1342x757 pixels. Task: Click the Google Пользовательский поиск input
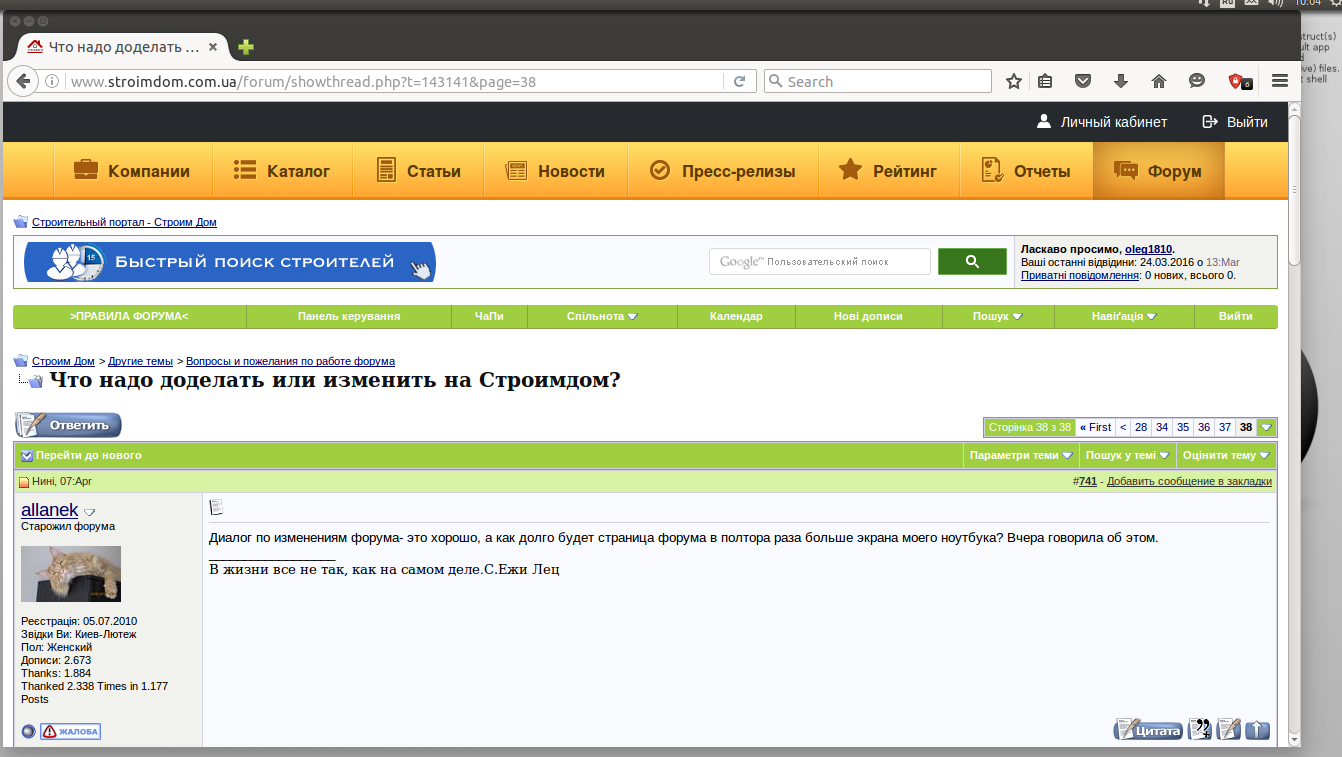(x=820, y=261)
